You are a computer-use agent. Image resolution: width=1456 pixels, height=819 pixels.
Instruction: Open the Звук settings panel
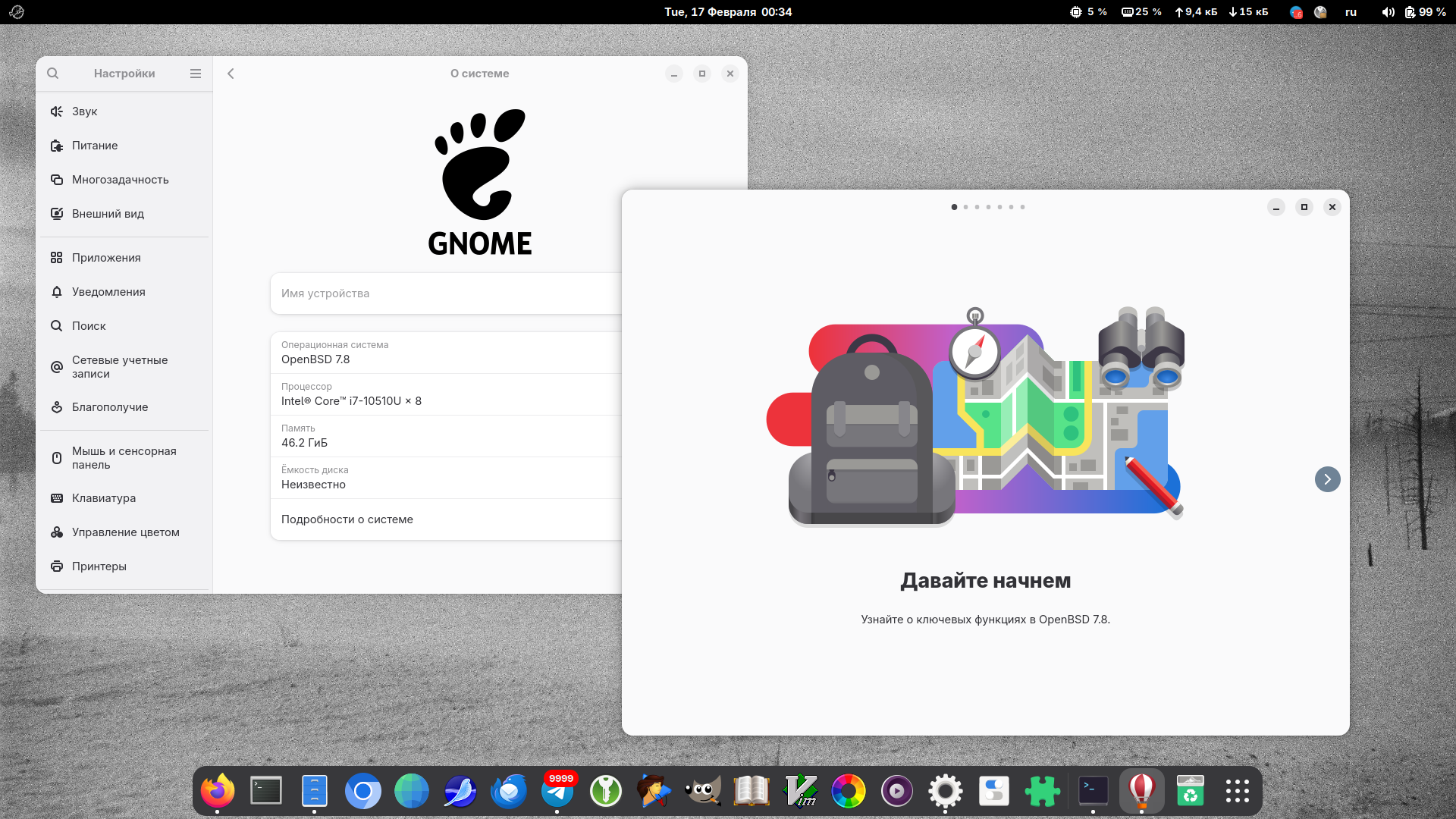pyautogui.click(x=85, y=111)
